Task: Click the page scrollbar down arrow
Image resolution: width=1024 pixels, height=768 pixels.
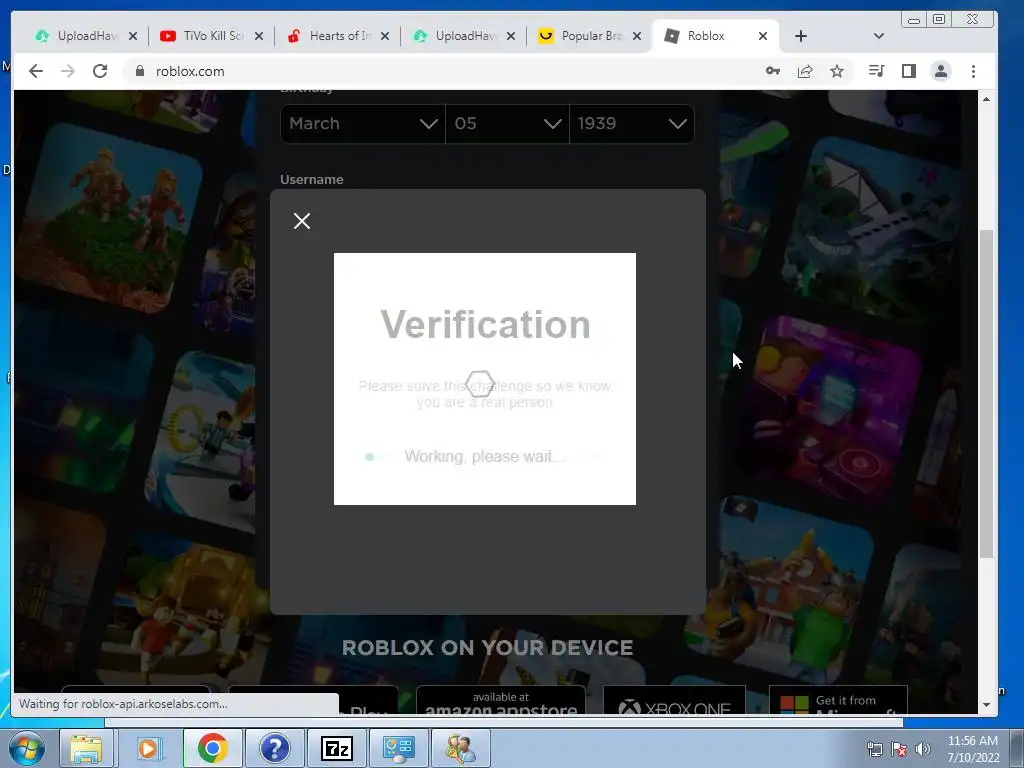Action: pos(986,705)
